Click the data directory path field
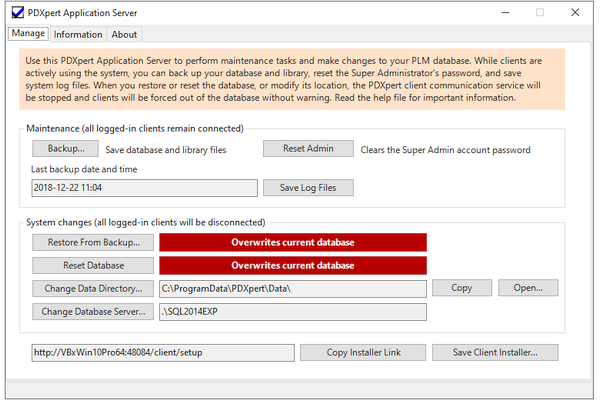This screenshot has width=600, height=400. 293,289
